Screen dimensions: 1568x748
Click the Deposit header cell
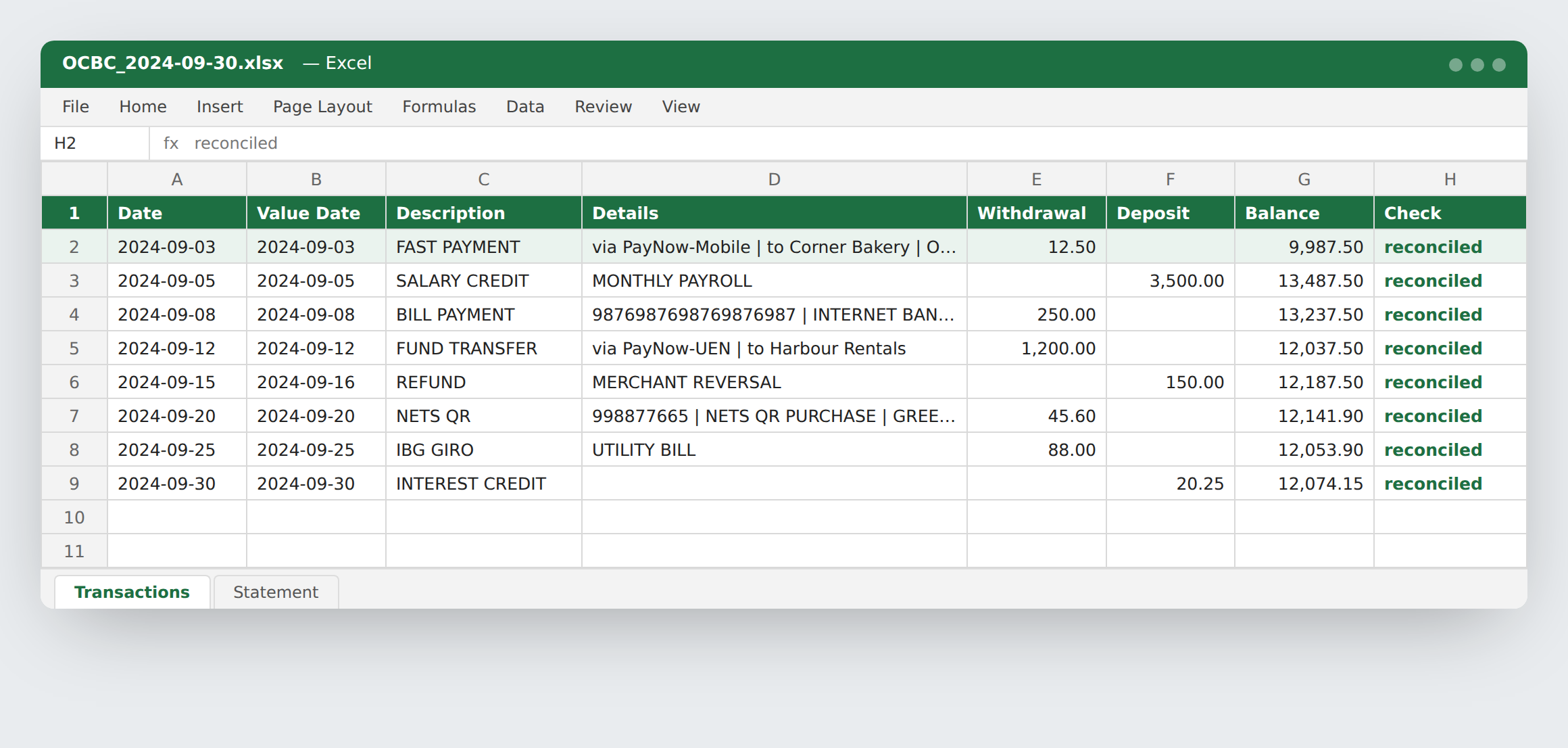coord(1171,213)
